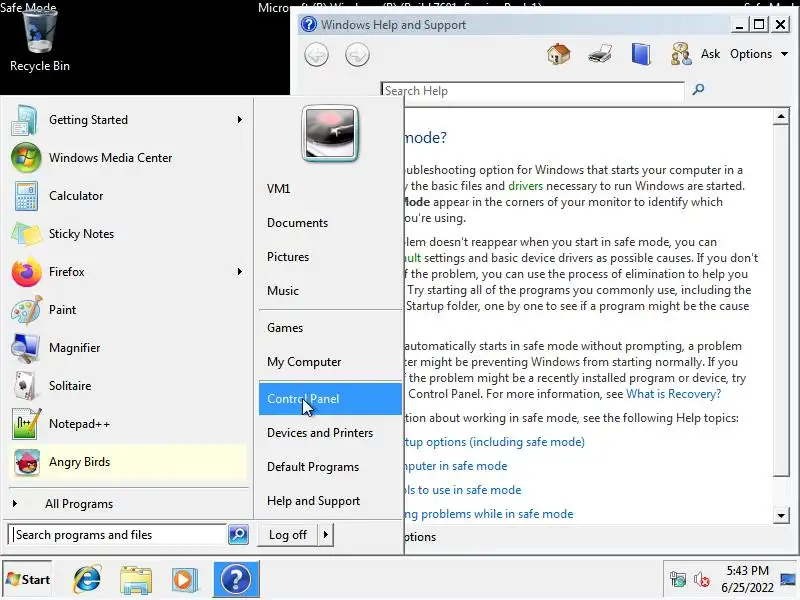Launch Firefox from Start menu
Screen dimensions: 800x600
point(128,272)
